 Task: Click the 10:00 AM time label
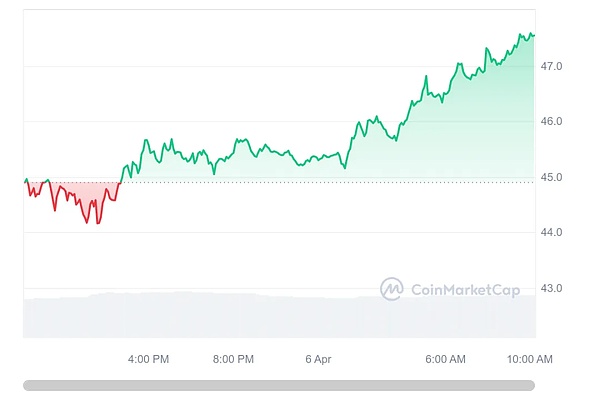(530, 359)
